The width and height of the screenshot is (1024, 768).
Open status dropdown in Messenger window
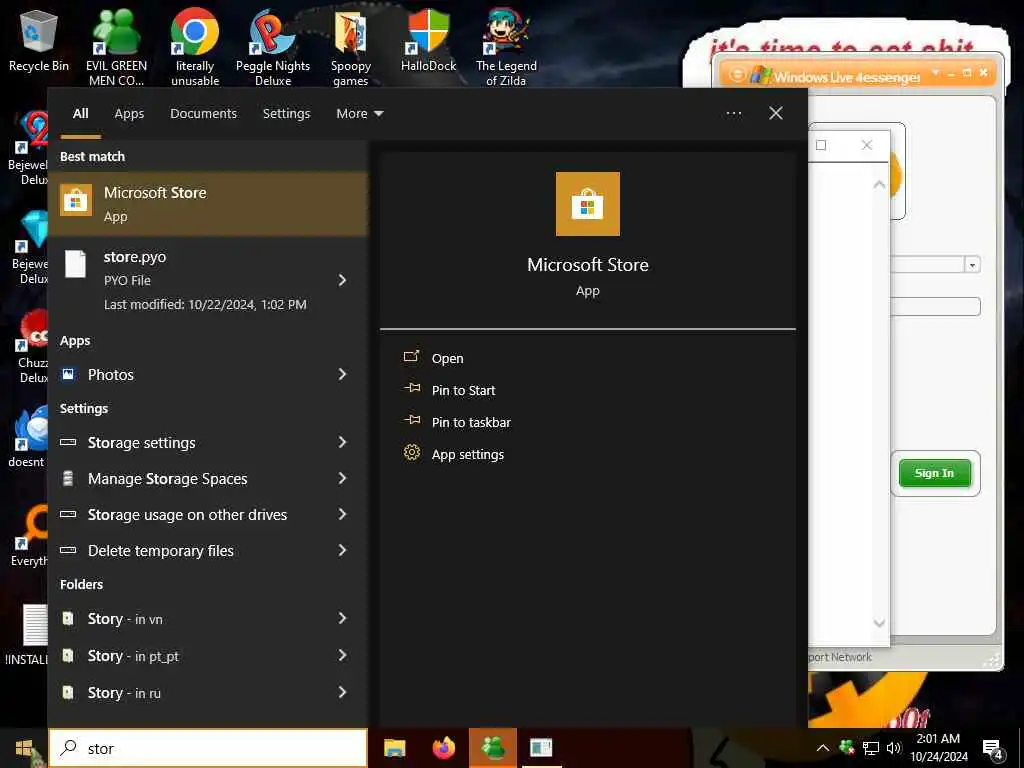coord(972,264)
